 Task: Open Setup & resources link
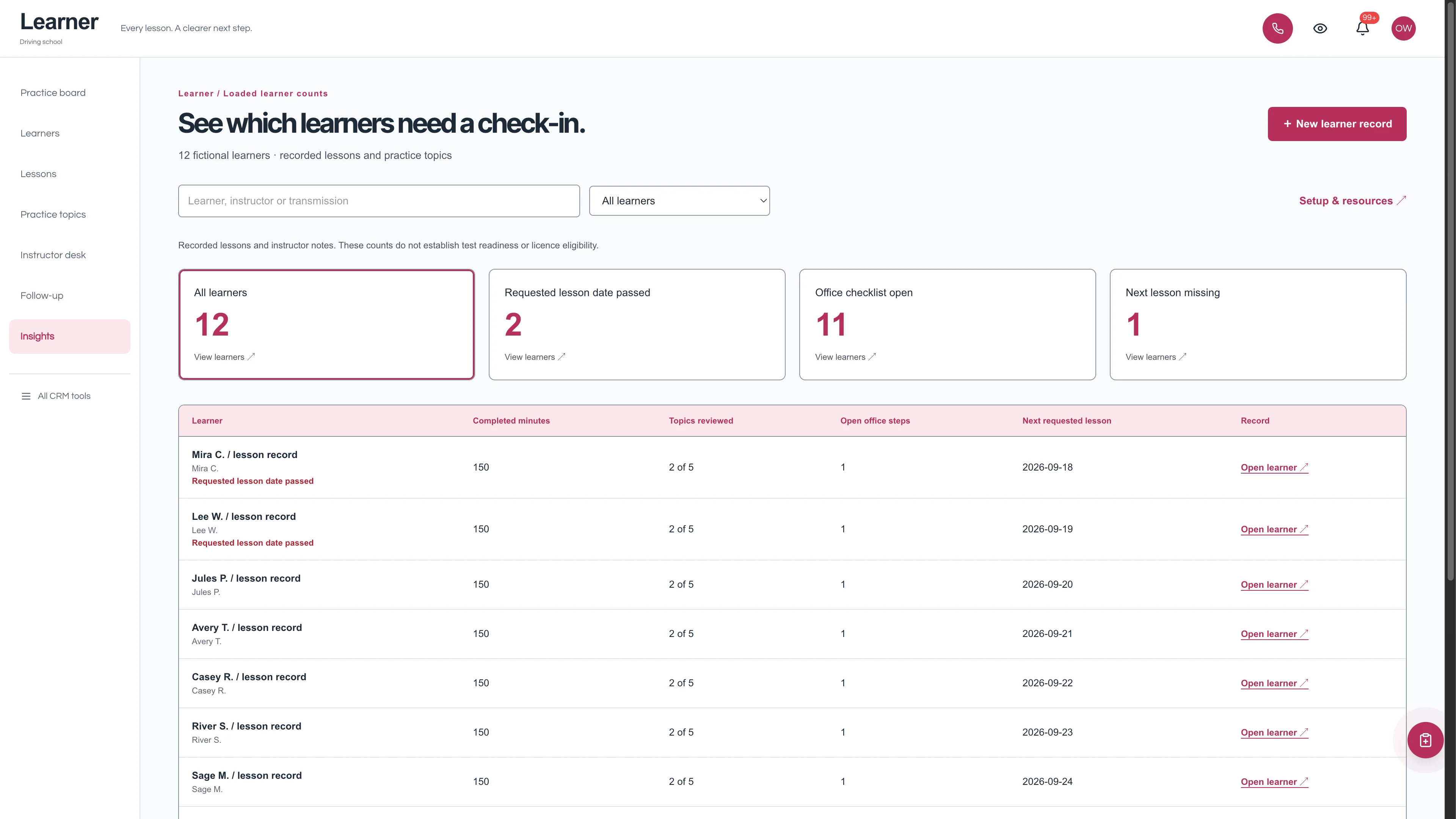1352,201
